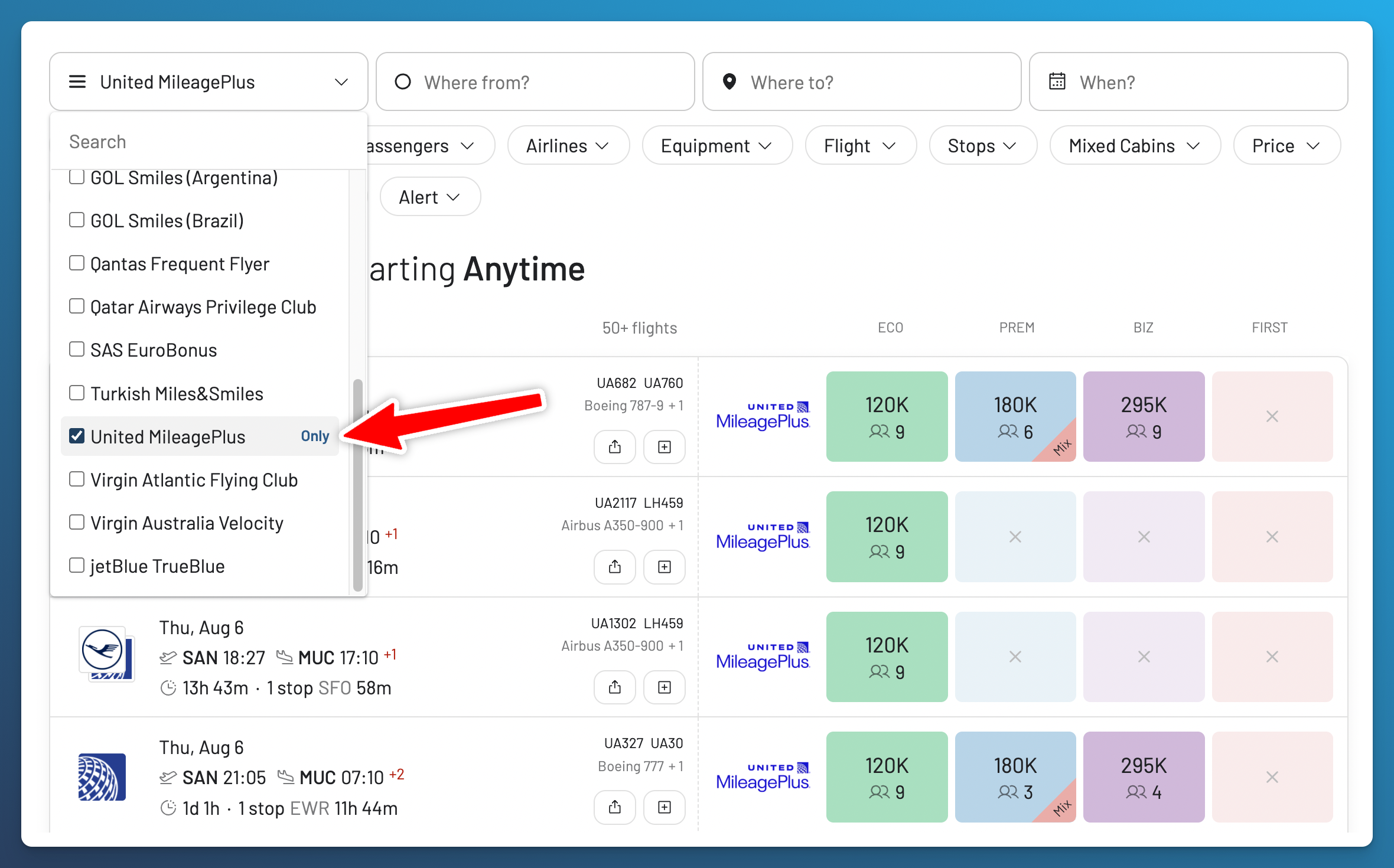The image size is (1394, 868).
Task: Open the Passengers filter dropdown
Action: coord(430,145)
